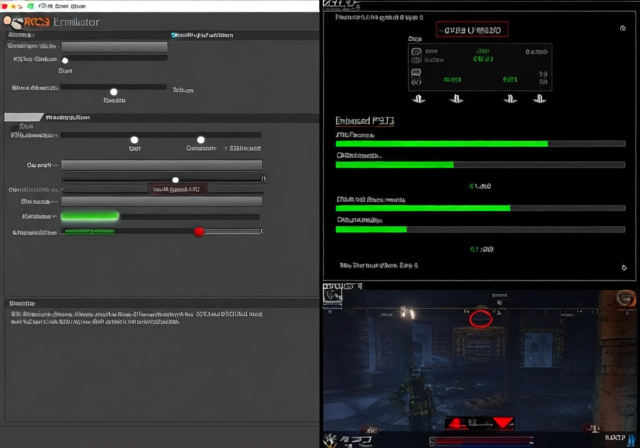Click the small arrow icon at the black panel's bottom right

coord(624,268)
